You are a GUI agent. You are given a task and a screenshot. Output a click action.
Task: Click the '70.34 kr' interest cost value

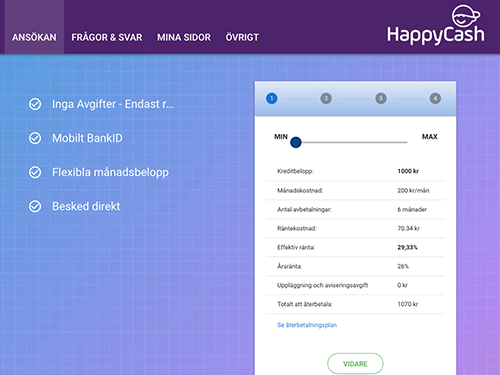pyautogui.click(x=409, y=228)
